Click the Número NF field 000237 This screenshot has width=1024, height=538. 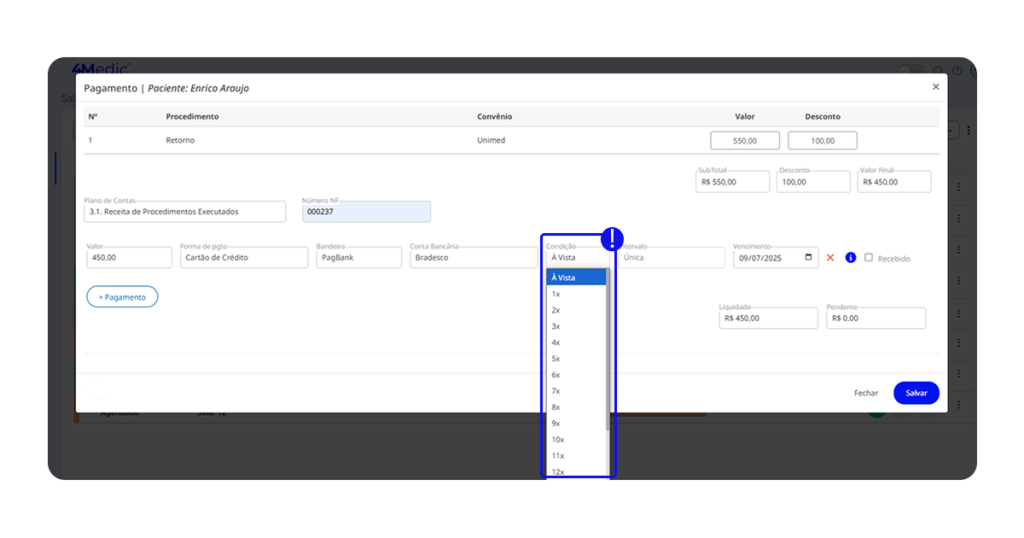(366, 212)
